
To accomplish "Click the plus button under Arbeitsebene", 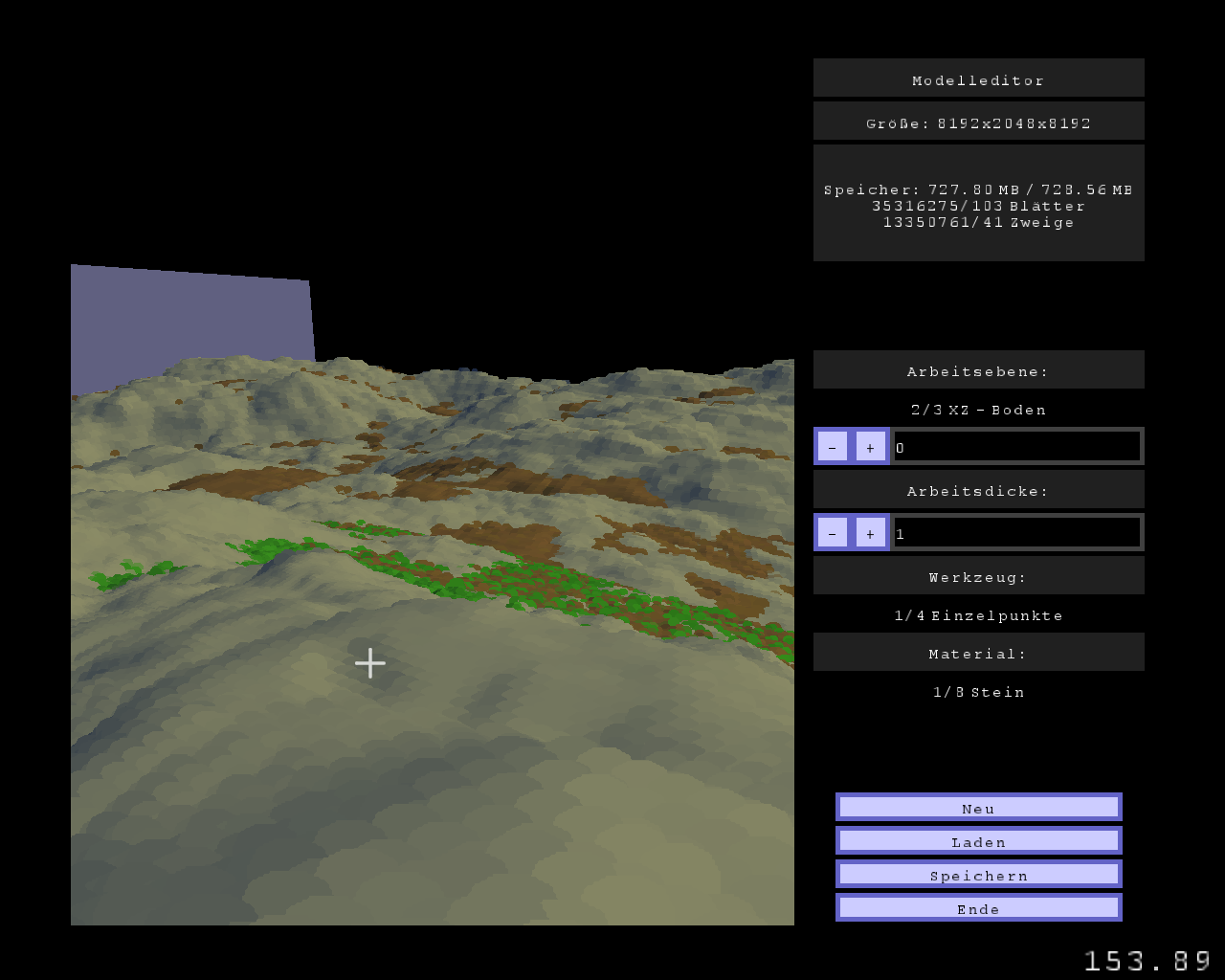I will 870,447.
